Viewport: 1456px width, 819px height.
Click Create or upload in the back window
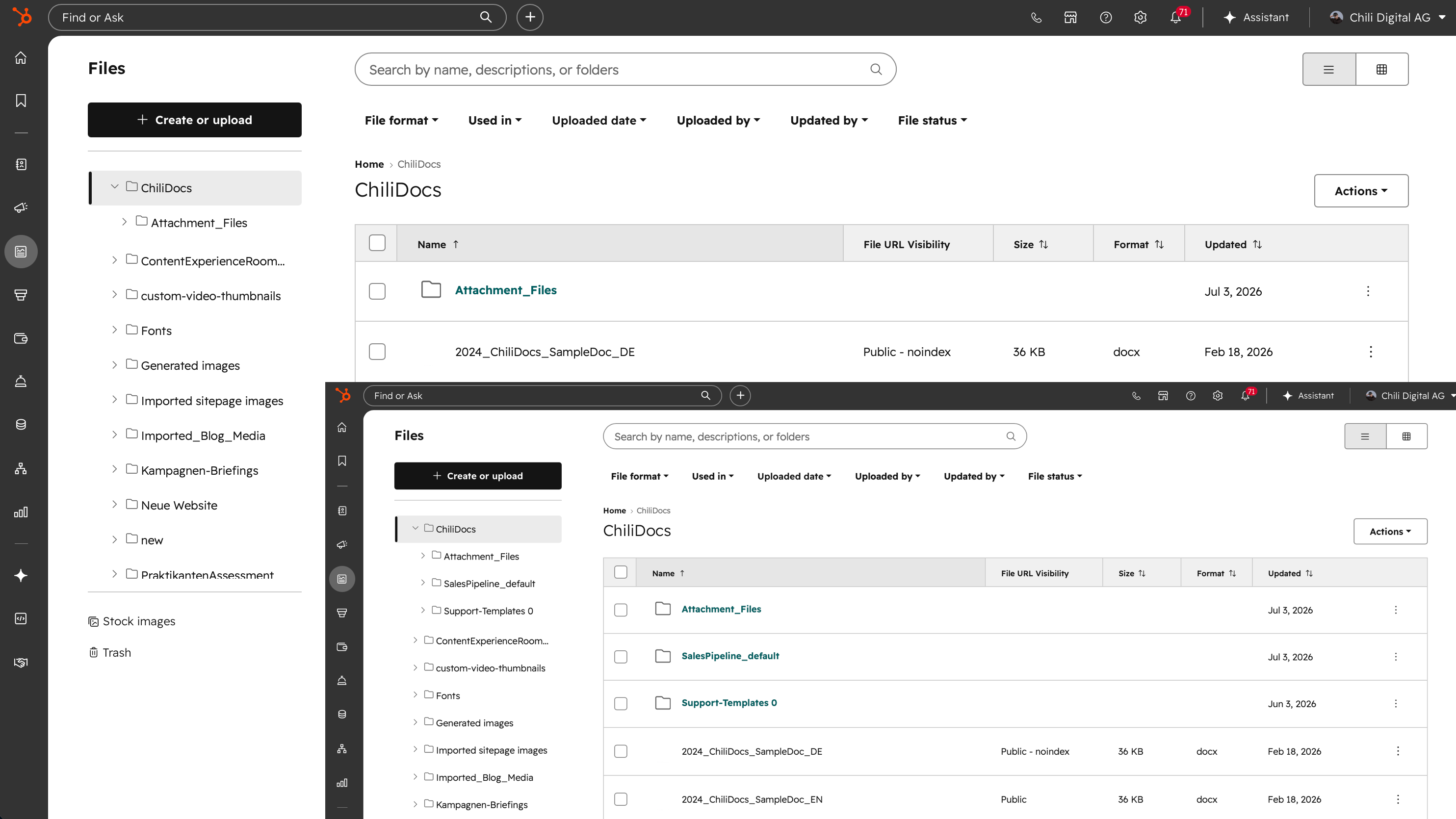[x=194, y=120]
